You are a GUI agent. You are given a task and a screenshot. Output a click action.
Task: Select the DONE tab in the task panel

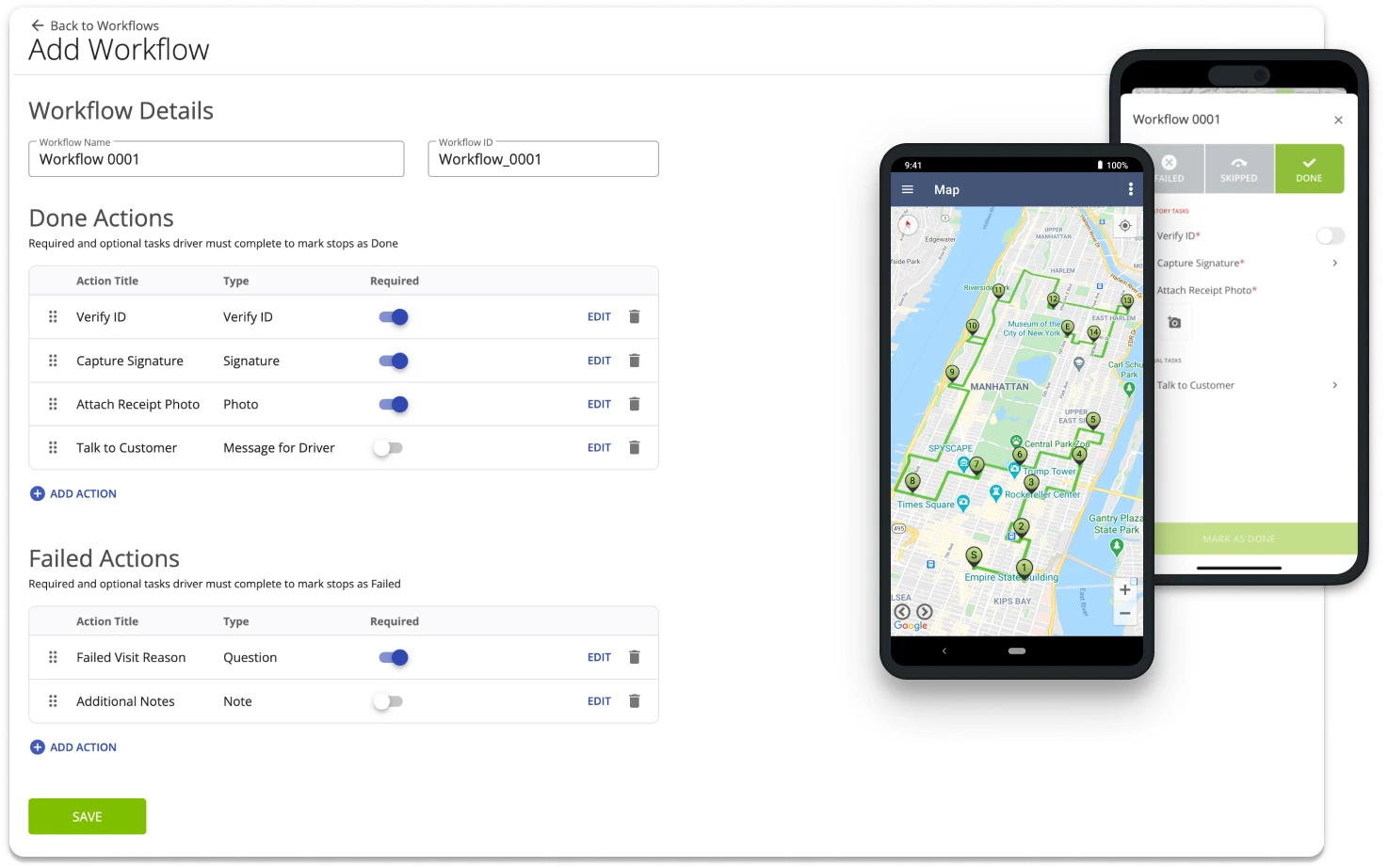coord(1309,169)
